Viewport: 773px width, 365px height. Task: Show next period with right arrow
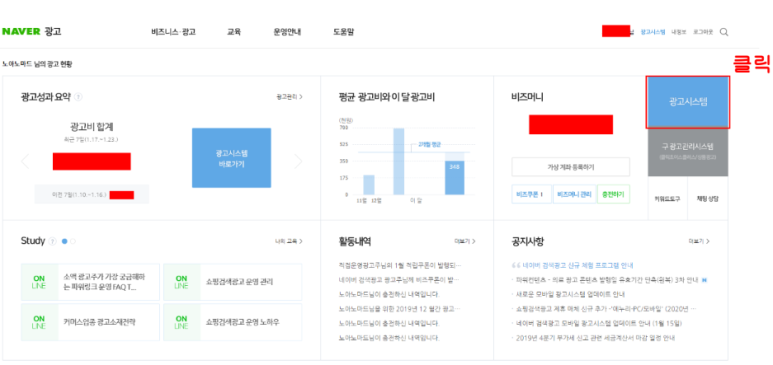298,161
